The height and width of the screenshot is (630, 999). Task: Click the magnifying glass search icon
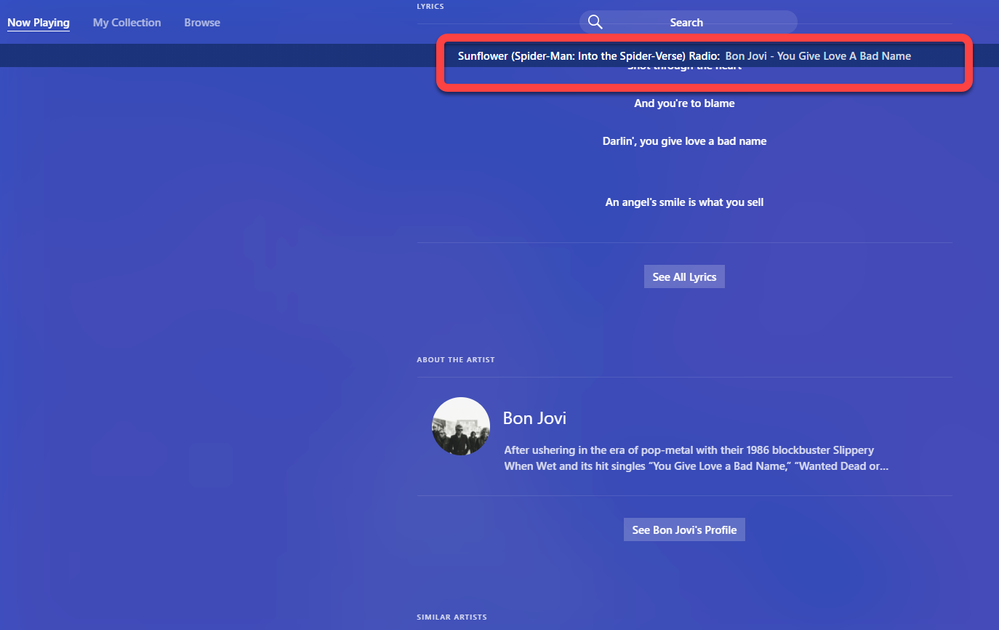(595, 22)
